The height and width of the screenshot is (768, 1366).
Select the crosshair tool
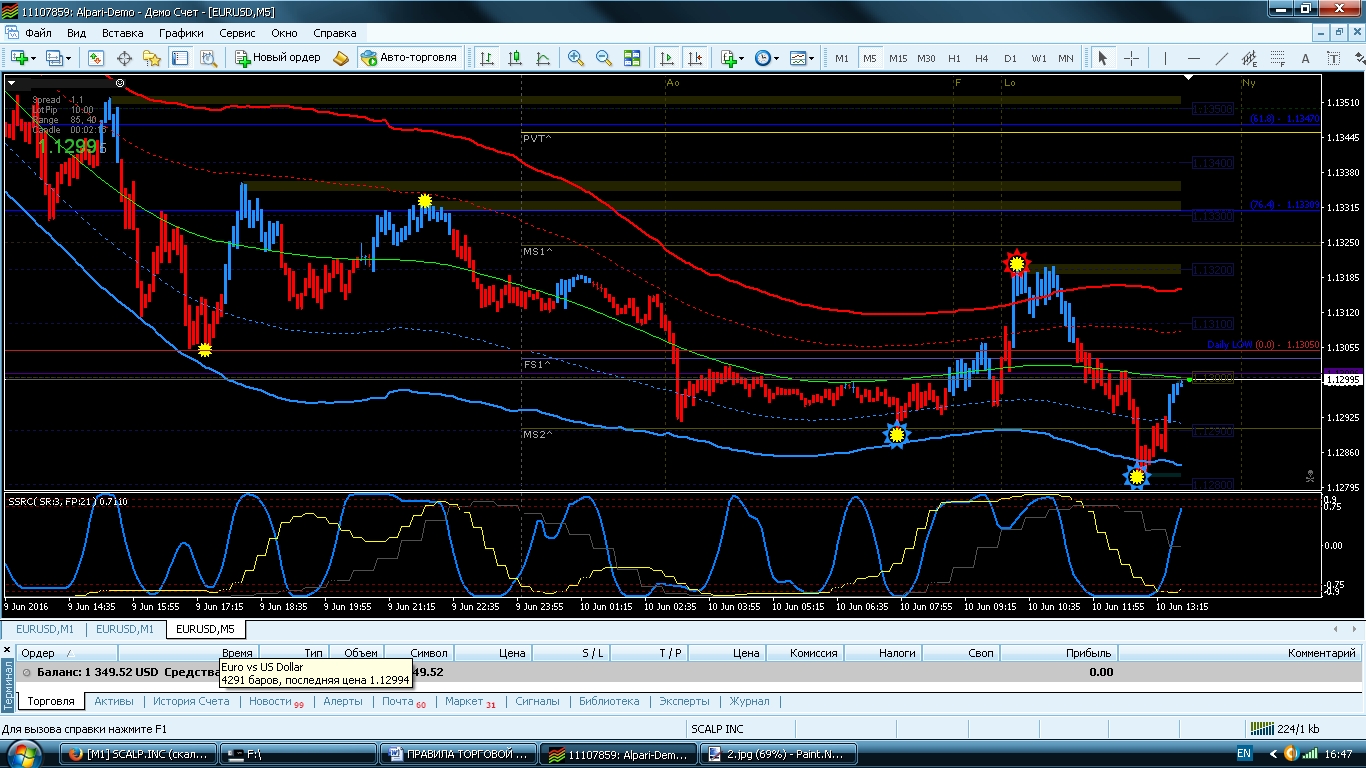tap(1131, 58)
